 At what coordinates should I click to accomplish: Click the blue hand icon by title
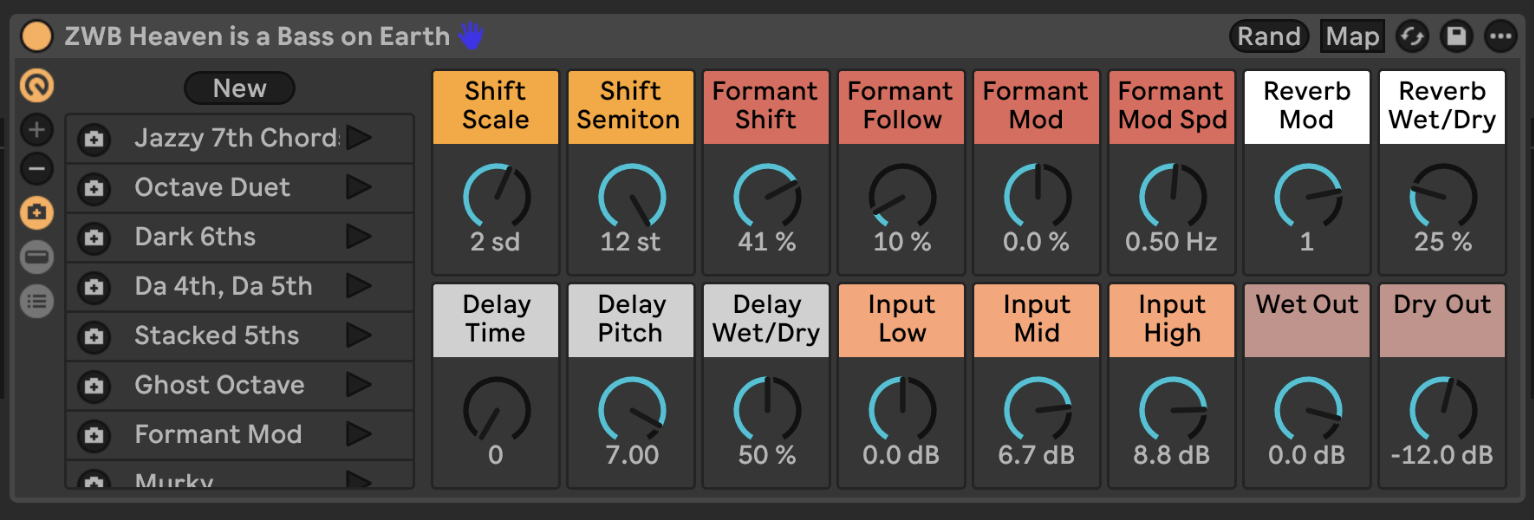click(471, 37)
